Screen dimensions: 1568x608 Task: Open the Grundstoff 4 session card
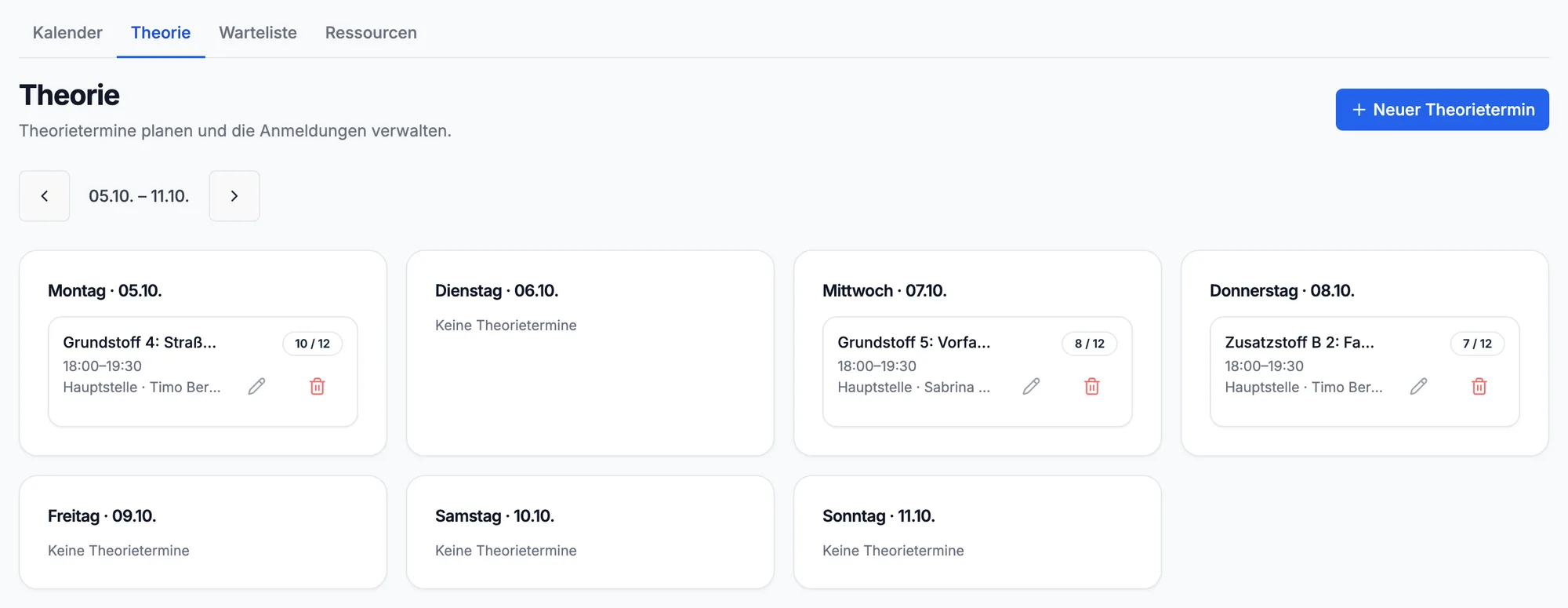tap(203, 372)
